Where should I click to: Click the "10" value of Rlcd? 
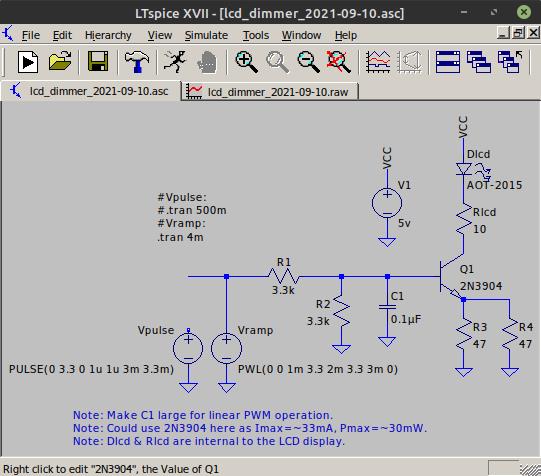[x=480, y=229]
